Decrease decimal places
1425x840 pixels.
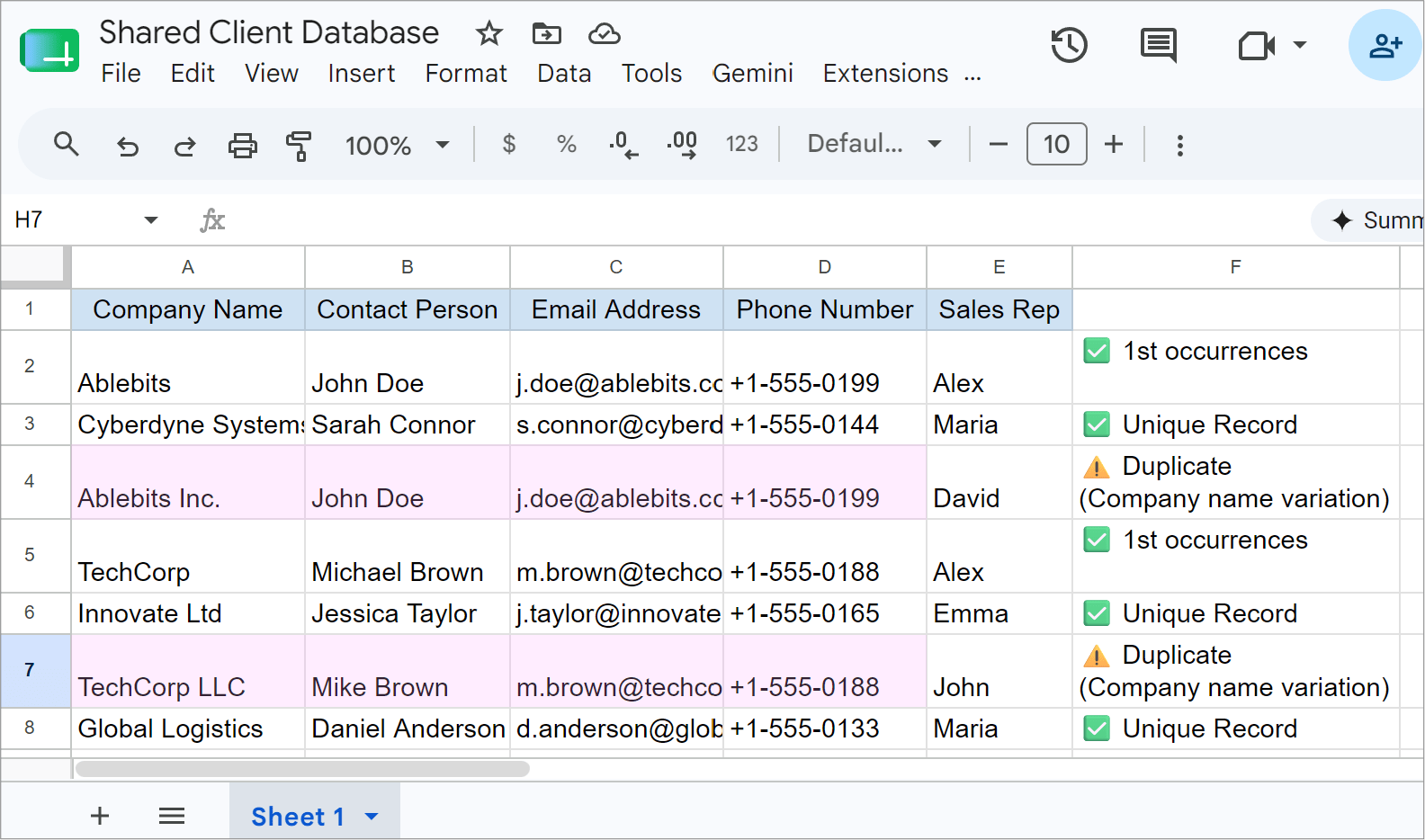623,144
